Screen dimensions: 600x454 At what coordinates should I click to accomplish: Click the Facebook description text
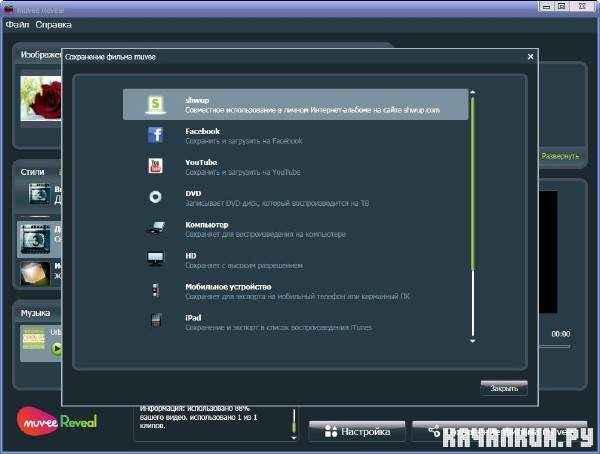click(244, 141)
